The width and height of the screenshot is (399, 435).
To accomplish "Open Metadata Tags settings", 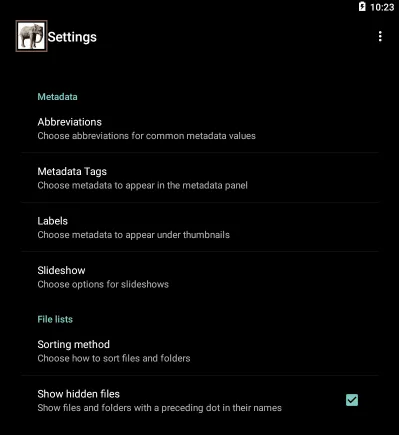I will point(200,178).
